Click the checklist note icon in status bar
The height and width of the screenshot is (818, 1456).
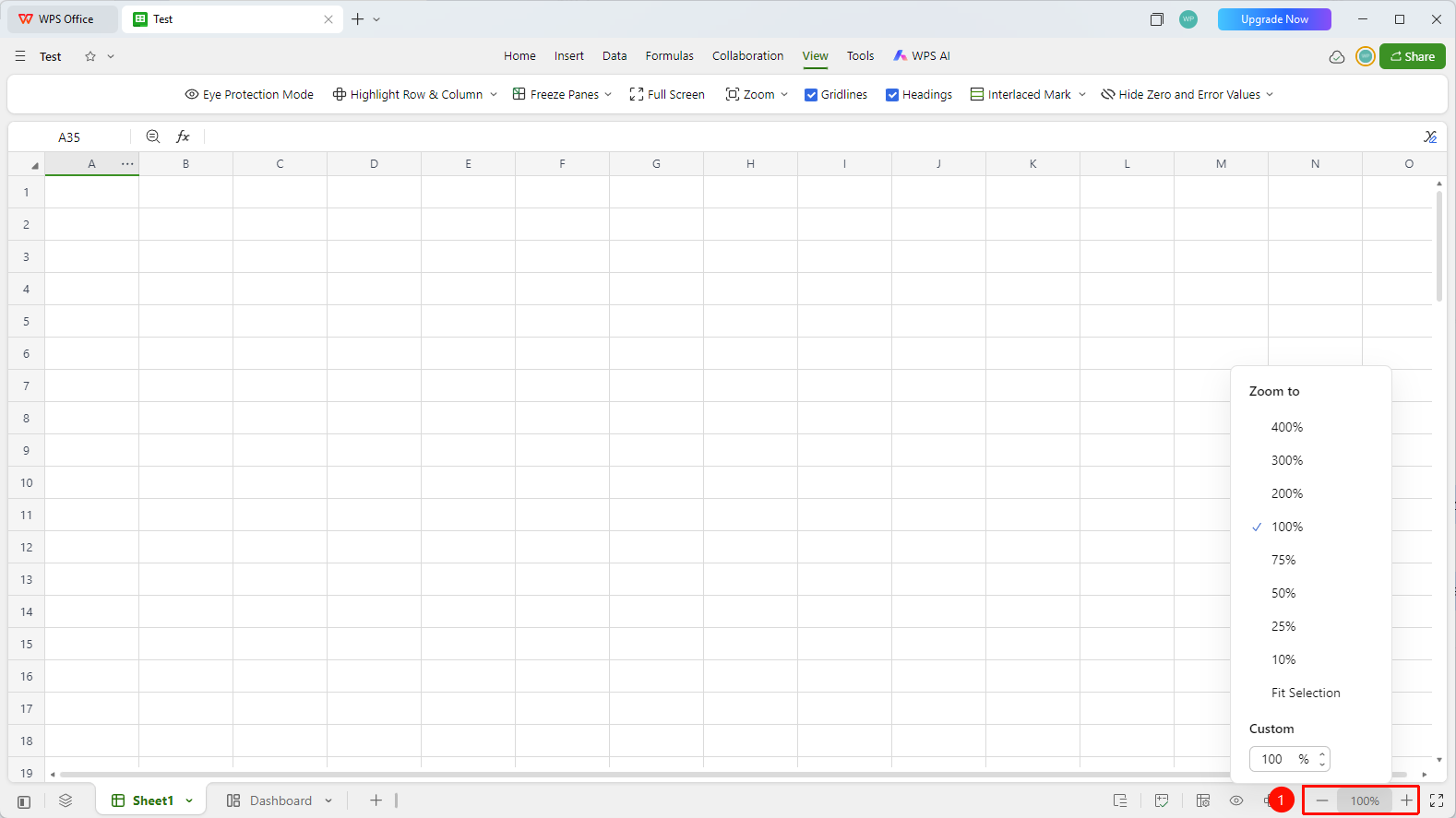[x=1162, y=800]
